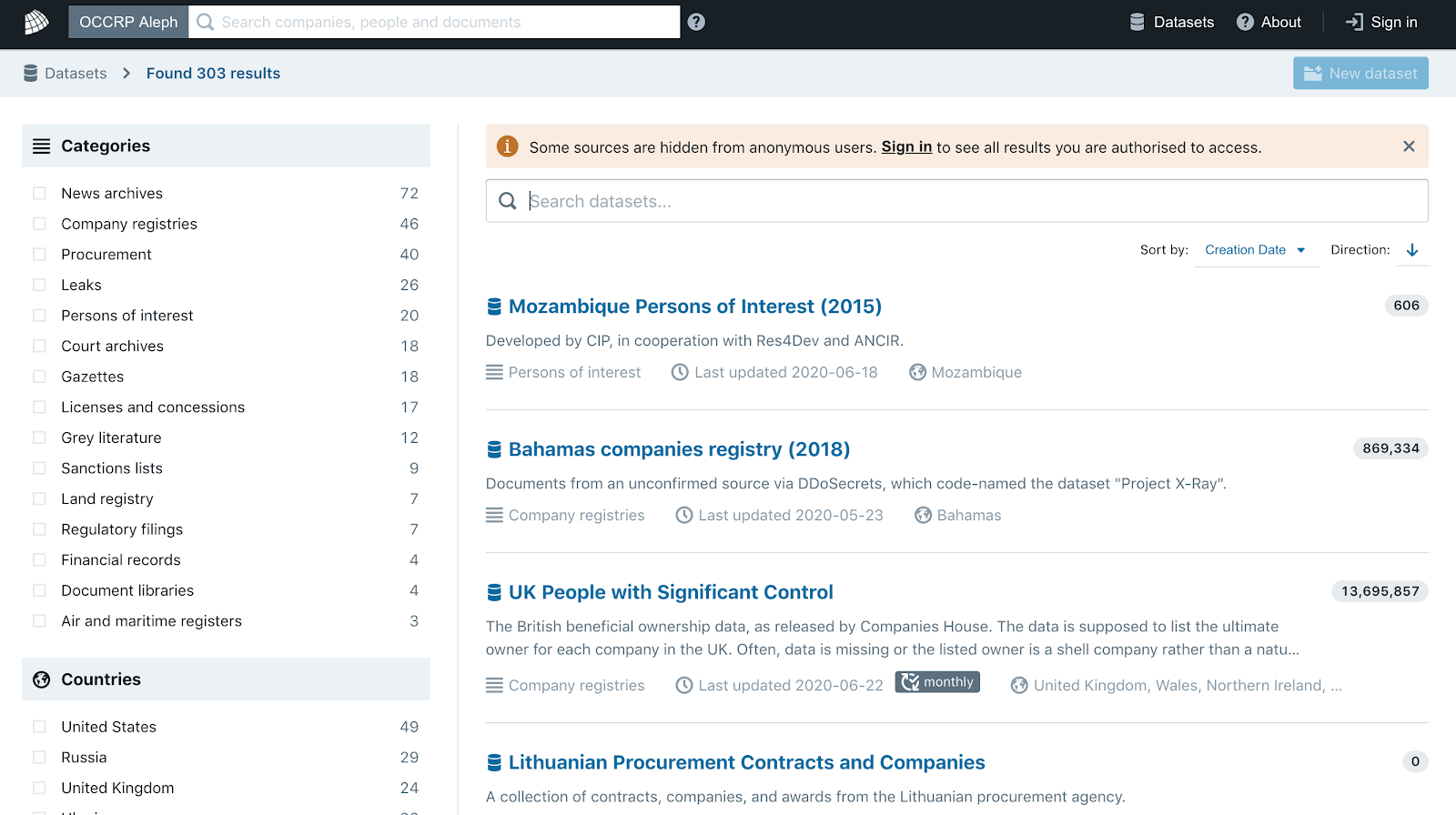The width and height of the screenshot is (1456, 815).
Task: Click the magnifier icon in the top search bar
Action: click(206, 22)
